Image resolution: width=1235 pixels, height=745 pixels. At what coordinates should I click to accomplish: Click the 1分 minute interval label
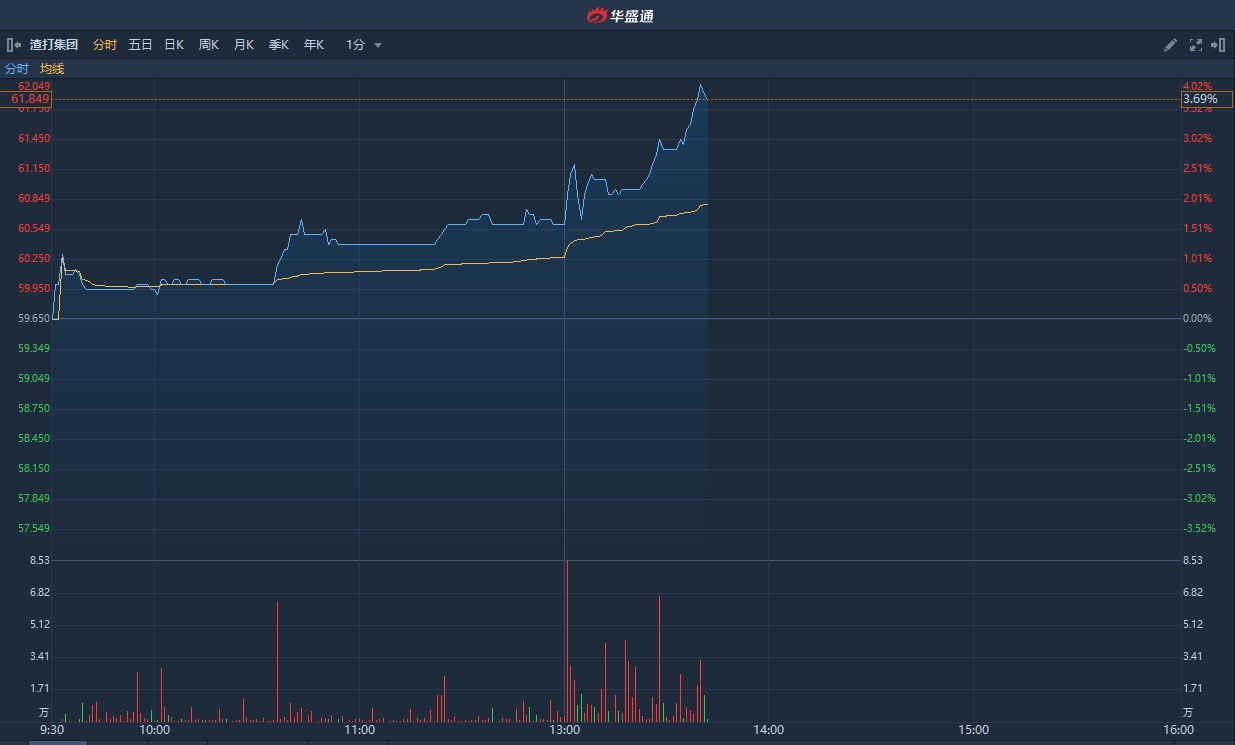tap(355, 45)
